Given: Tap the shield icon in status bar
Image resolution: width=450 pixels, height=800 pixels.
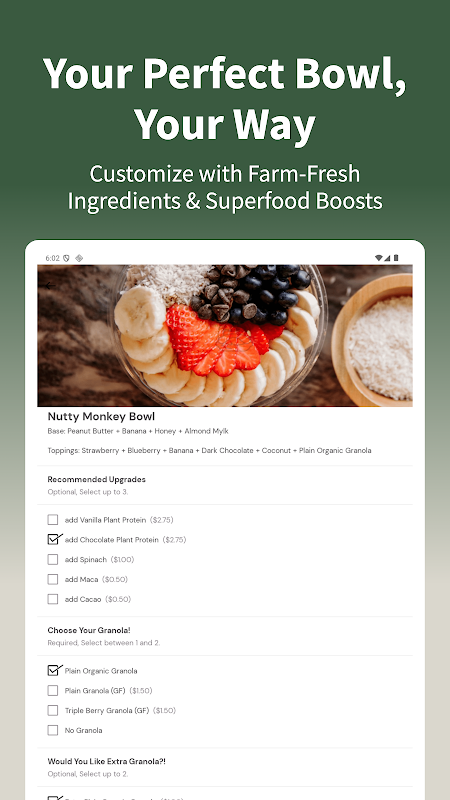Looking at the screenshot, I should click(x=66, y=258).
